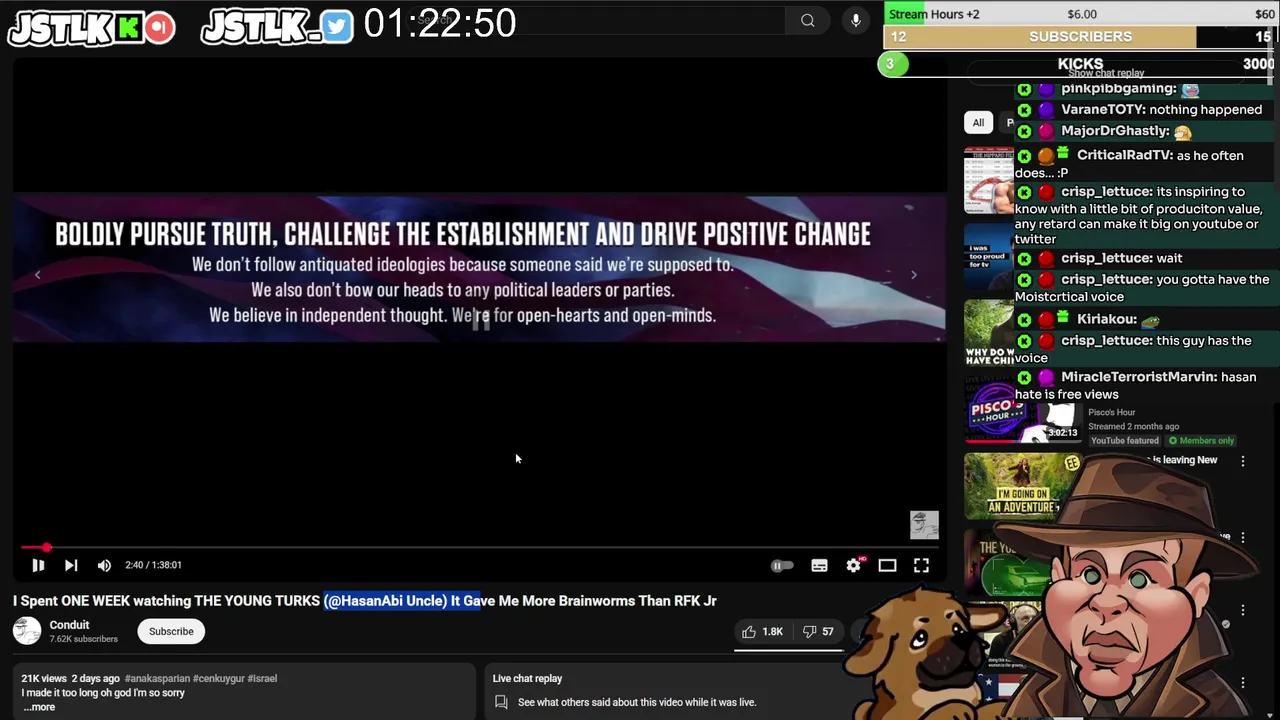The width and height of the screenshot is (1280, 720).
Task: Click the Members only badge
Action: pyautogui.click(x=1201, y=441)
